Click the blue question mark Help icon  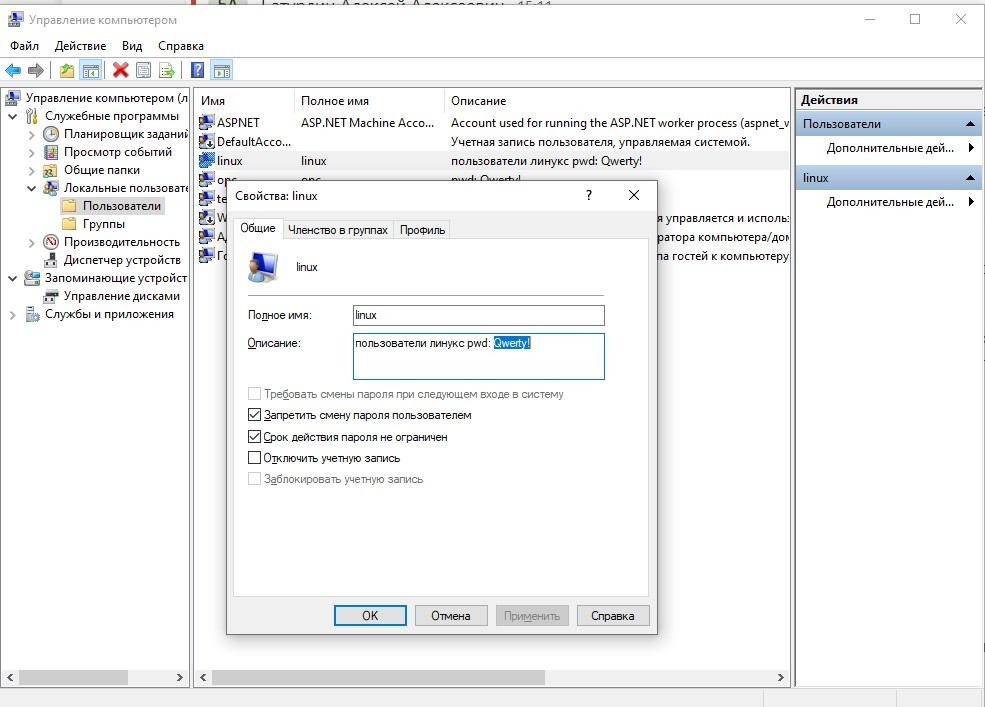(x=198, y=70)
